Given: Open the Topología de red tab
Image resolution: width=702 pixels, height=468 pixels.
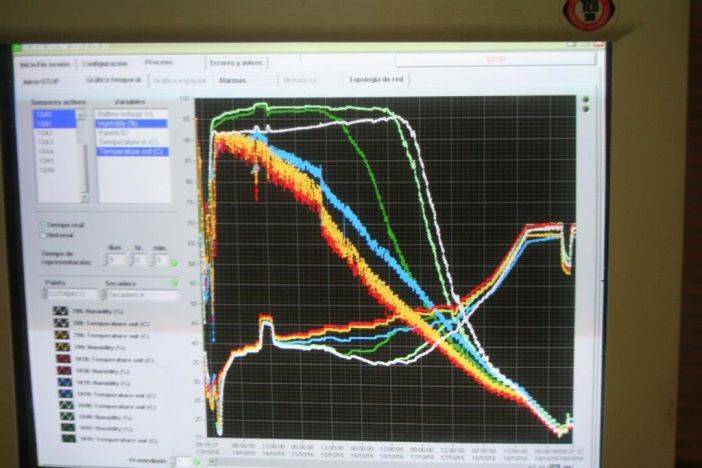Looking at the screenshot, I should coord(376,79).
